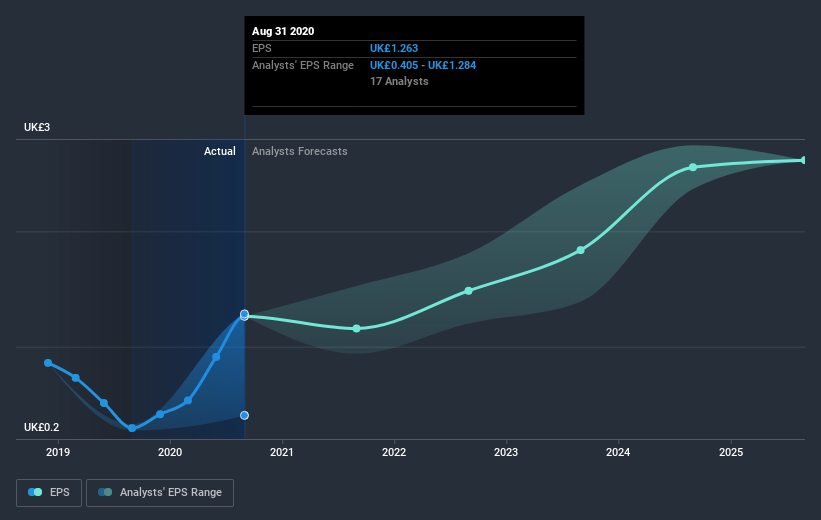The width and height of the screenshot is (821, 520).
Task: Click the 2021 x-axis label
Action: (x=282, y=452)
